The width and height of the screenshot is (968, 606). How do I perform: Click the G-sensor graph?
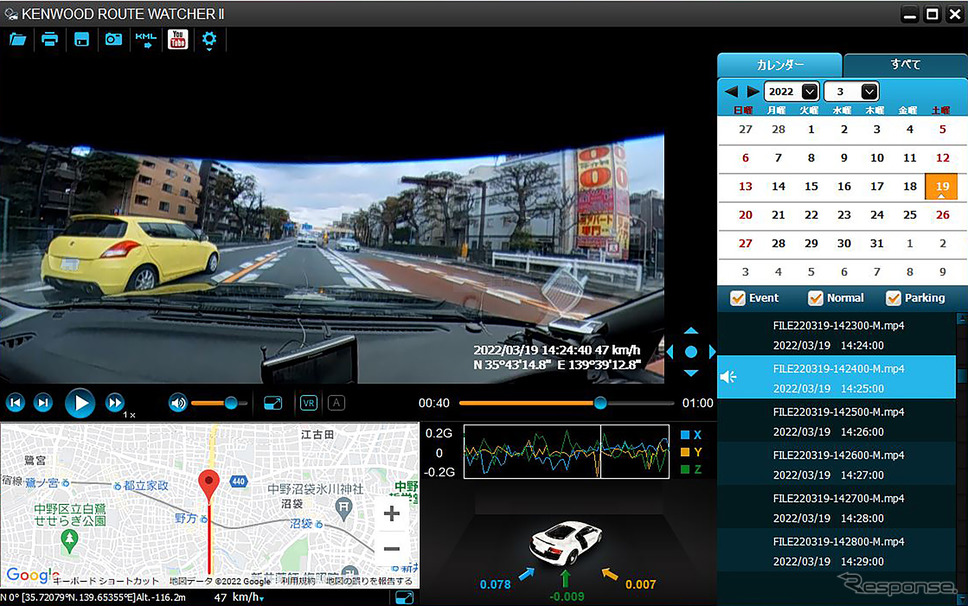click(x=566, y=451)
